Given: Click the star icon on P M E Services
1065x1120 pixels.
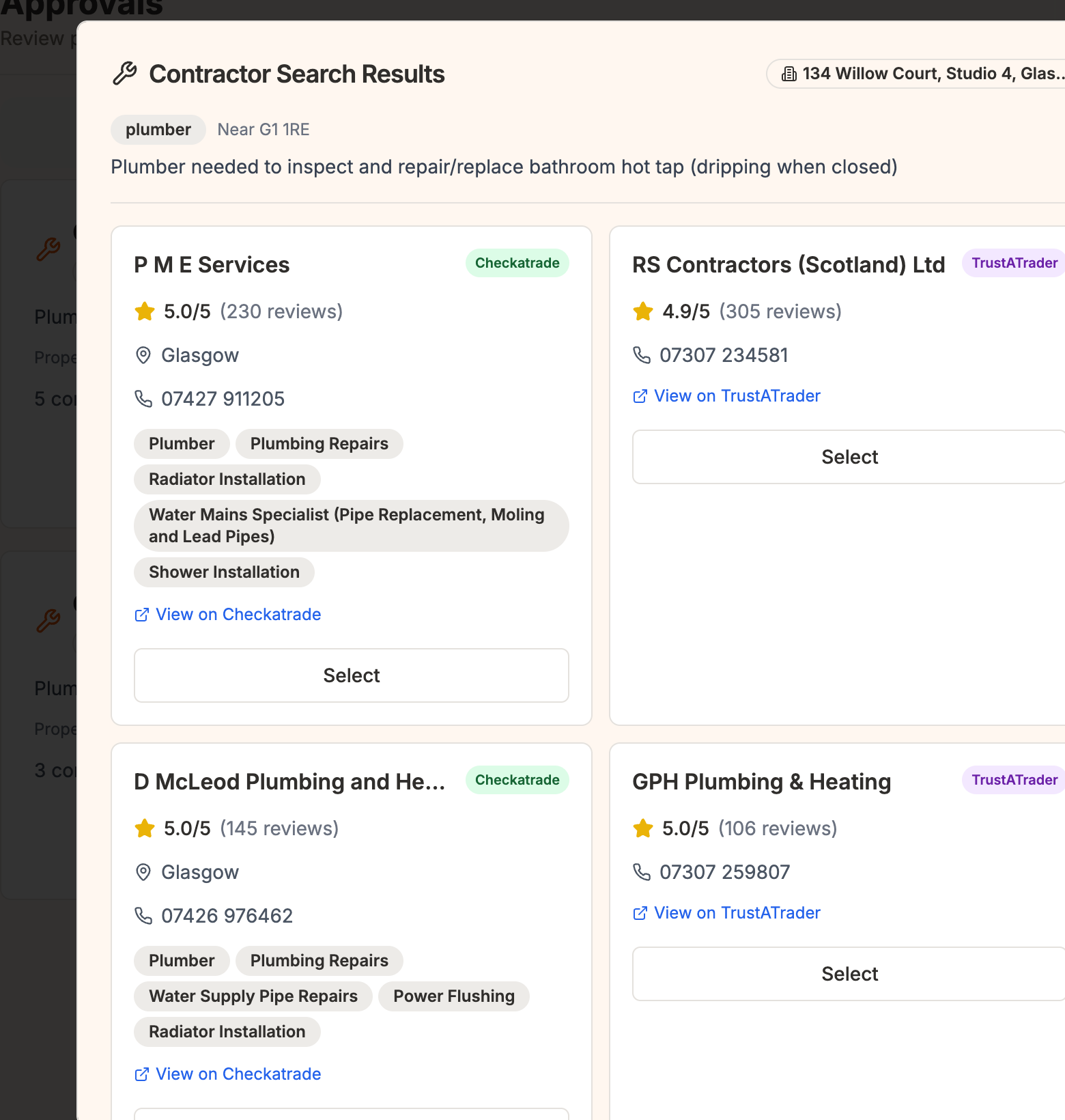Looking at the screenshot, I should point(145,311).
